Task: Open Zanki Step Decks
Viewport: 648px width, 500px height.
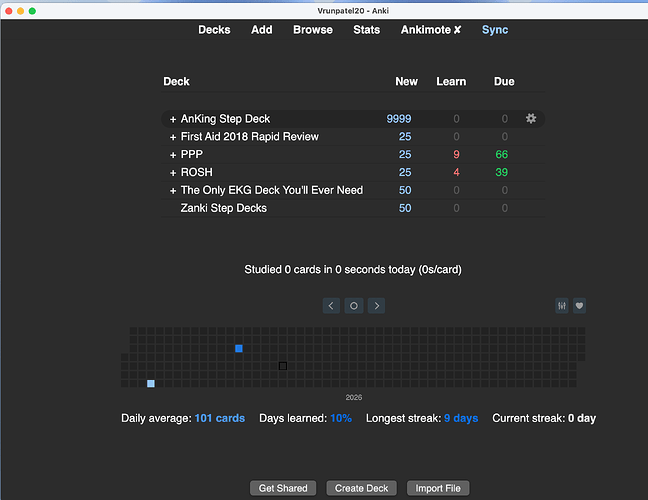Action: coord(224,208)
